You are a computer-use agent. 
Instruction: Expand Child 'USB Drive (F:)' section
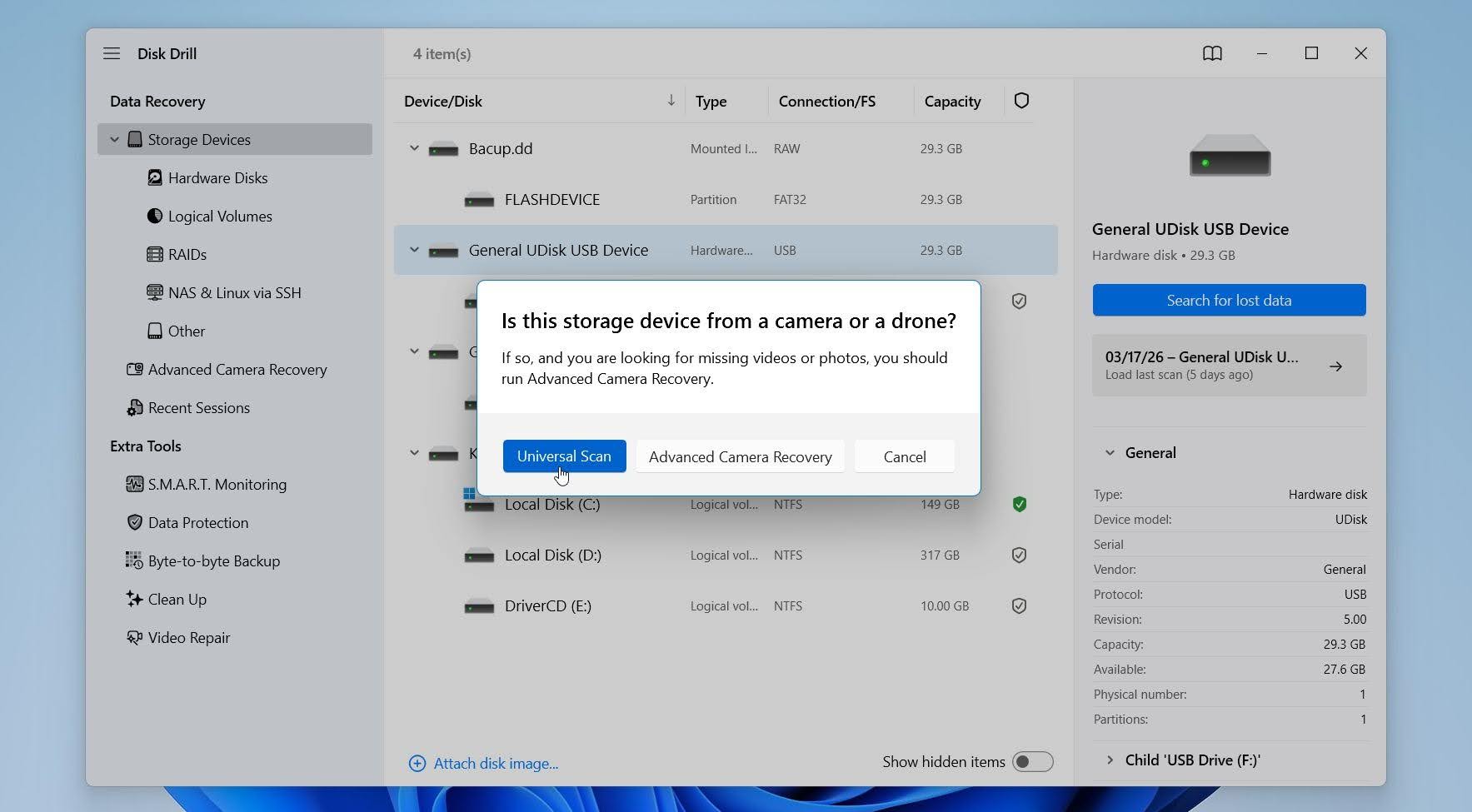(1110, 760)
